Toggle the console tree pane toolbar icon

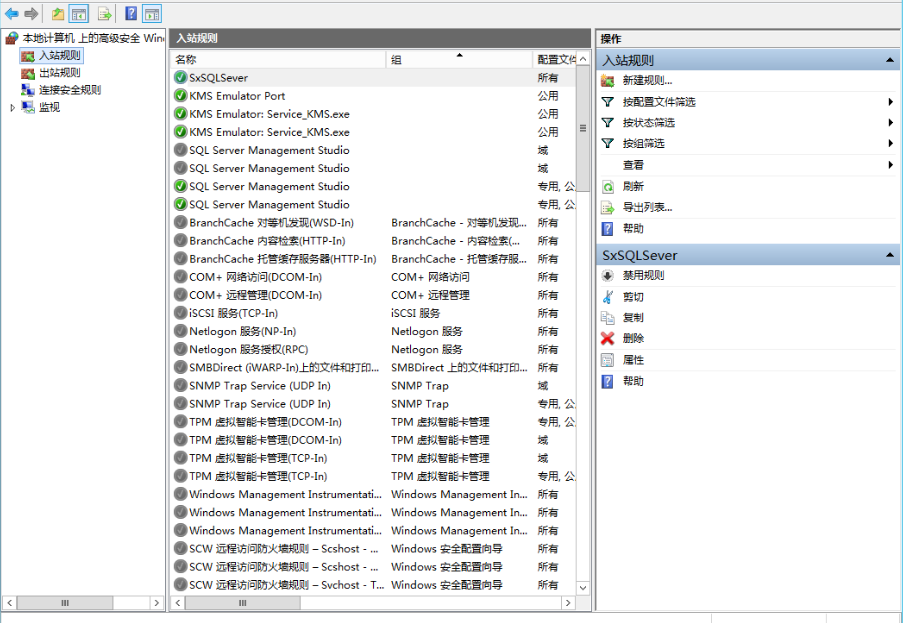[x=79, y=13]
